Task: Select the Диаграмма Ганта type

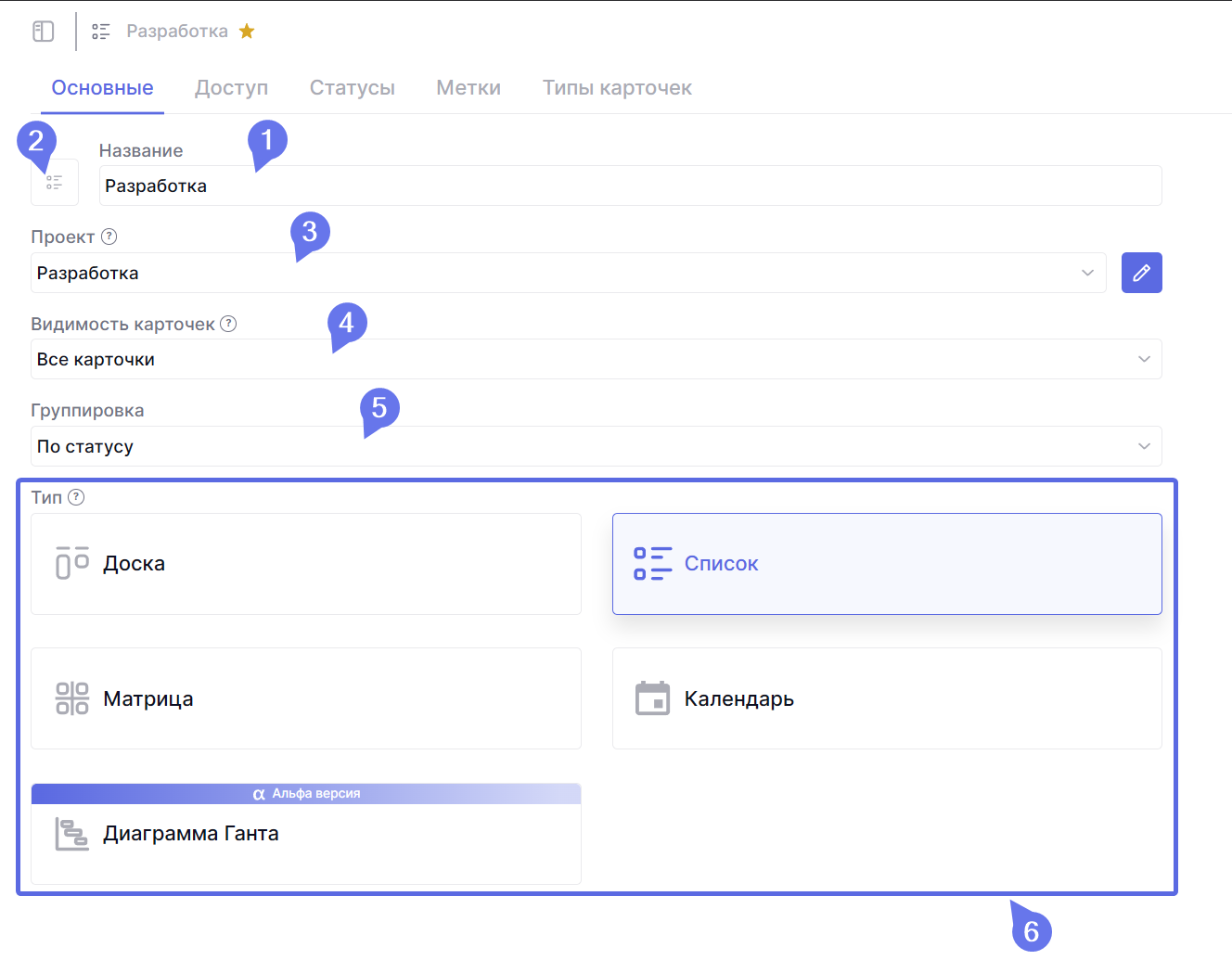Action: click(306, 835)
